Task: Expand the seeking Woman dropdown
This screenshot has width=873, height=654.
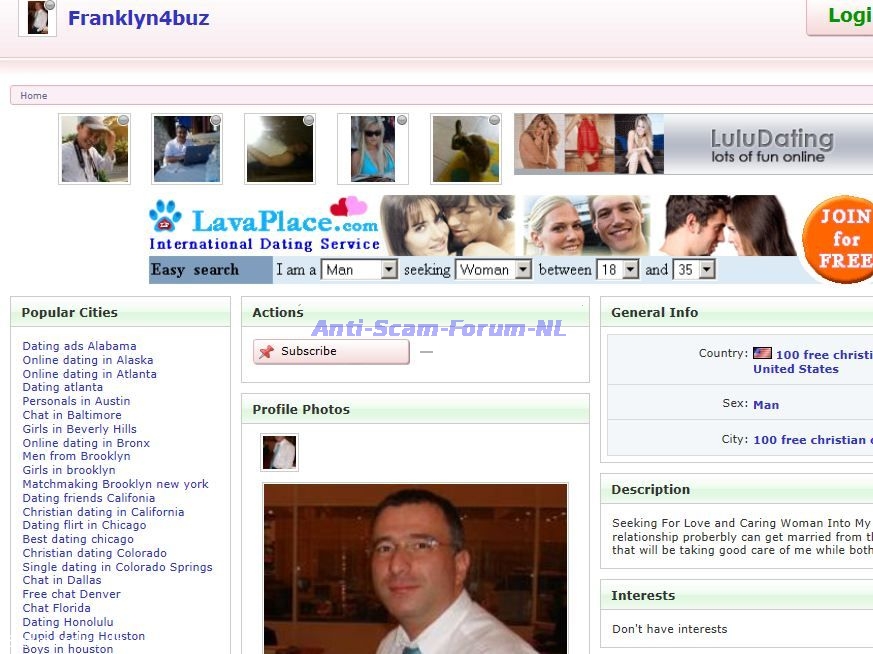Action: pos(493,270)
